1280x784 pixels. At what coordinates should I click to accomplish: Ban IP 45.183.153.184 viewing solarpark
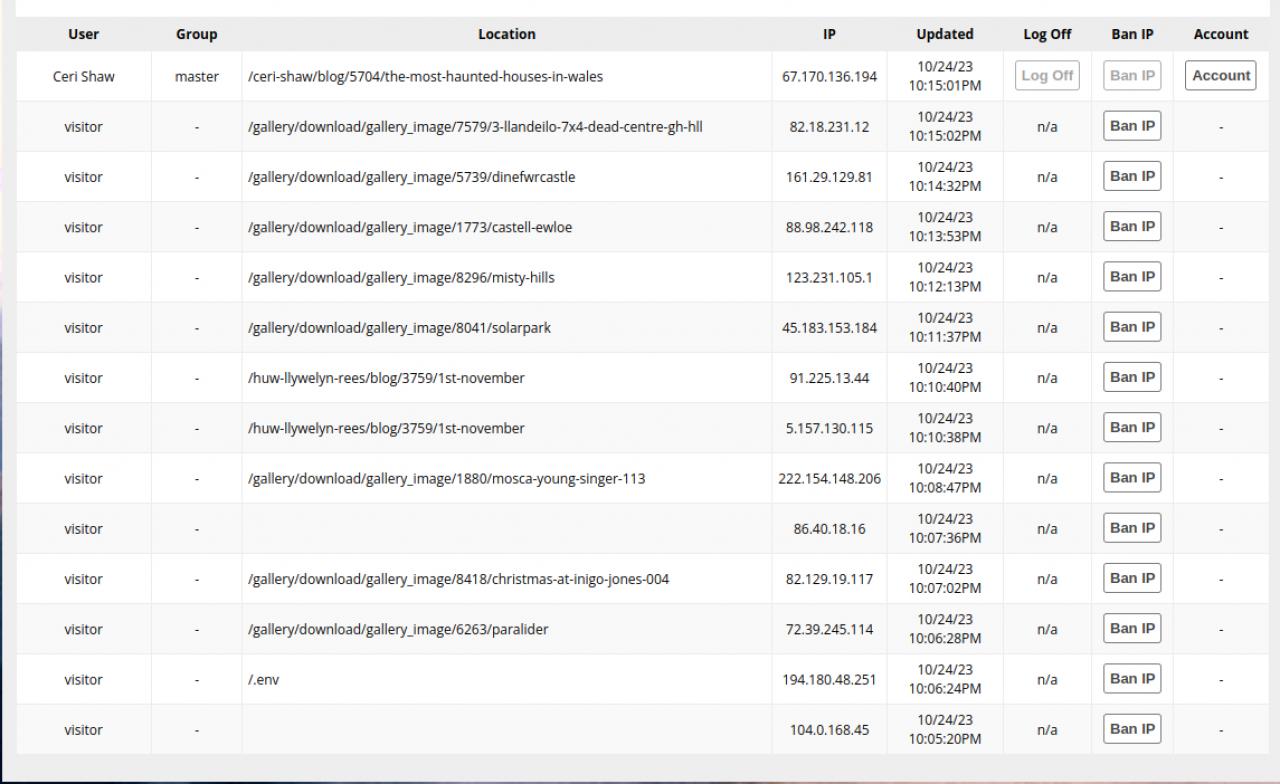pos(1132,327)
